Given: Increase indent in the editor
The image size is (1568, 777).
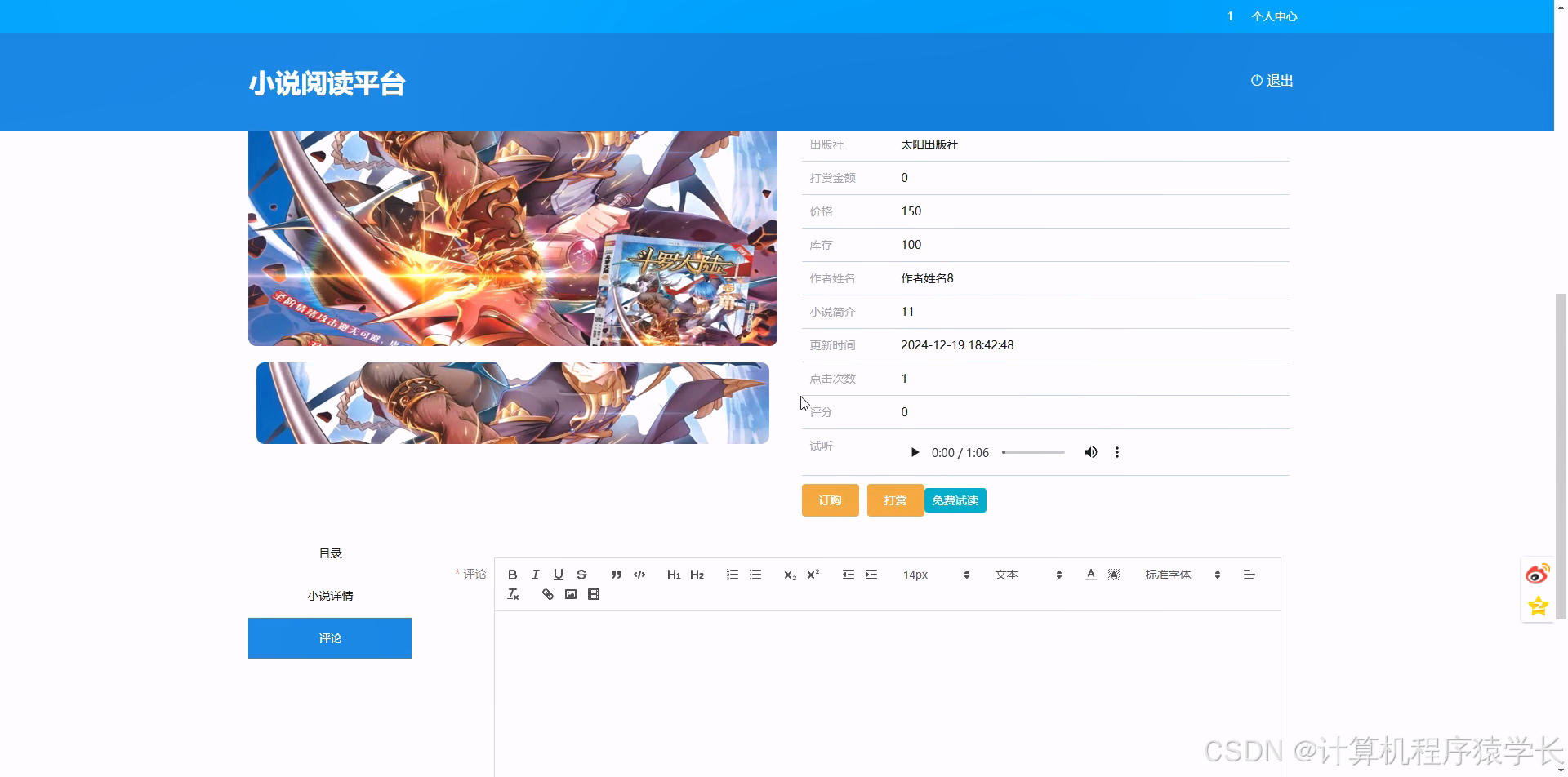Looking at the screenshot, I should [871, 575].
